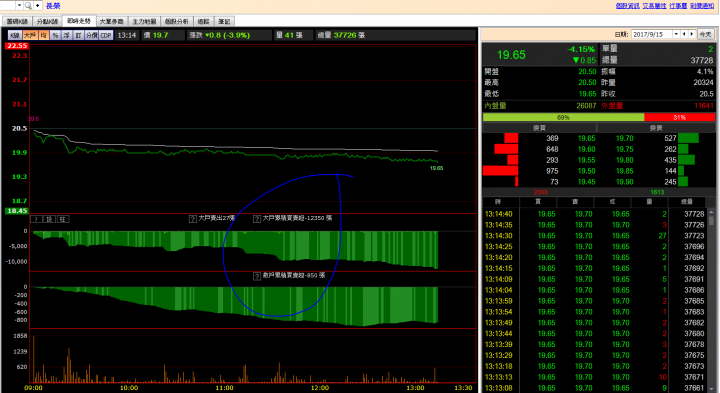
Task: Click the 分價 price distribution button
Action: pyautogui.click(x=92, y=35)
